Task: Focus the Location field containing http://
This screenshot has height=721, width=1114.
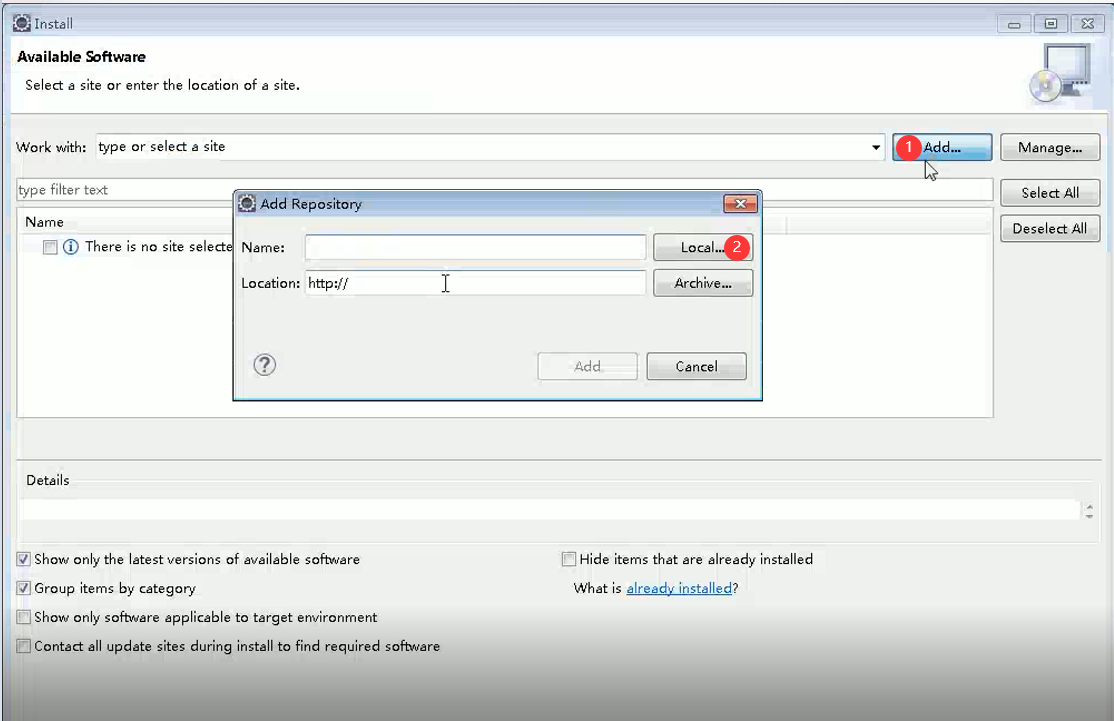Action: (x=475, y=283)
